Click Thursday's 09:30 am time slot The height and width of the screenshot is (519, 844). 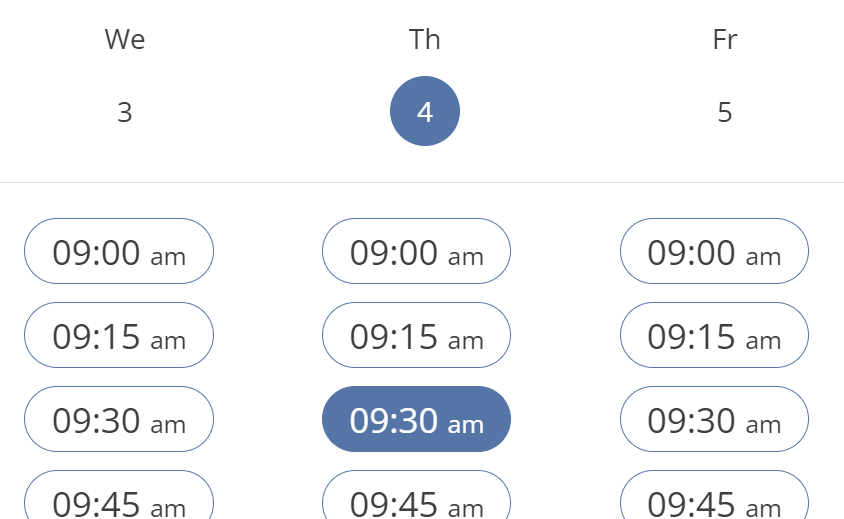(x=416, y=420)
